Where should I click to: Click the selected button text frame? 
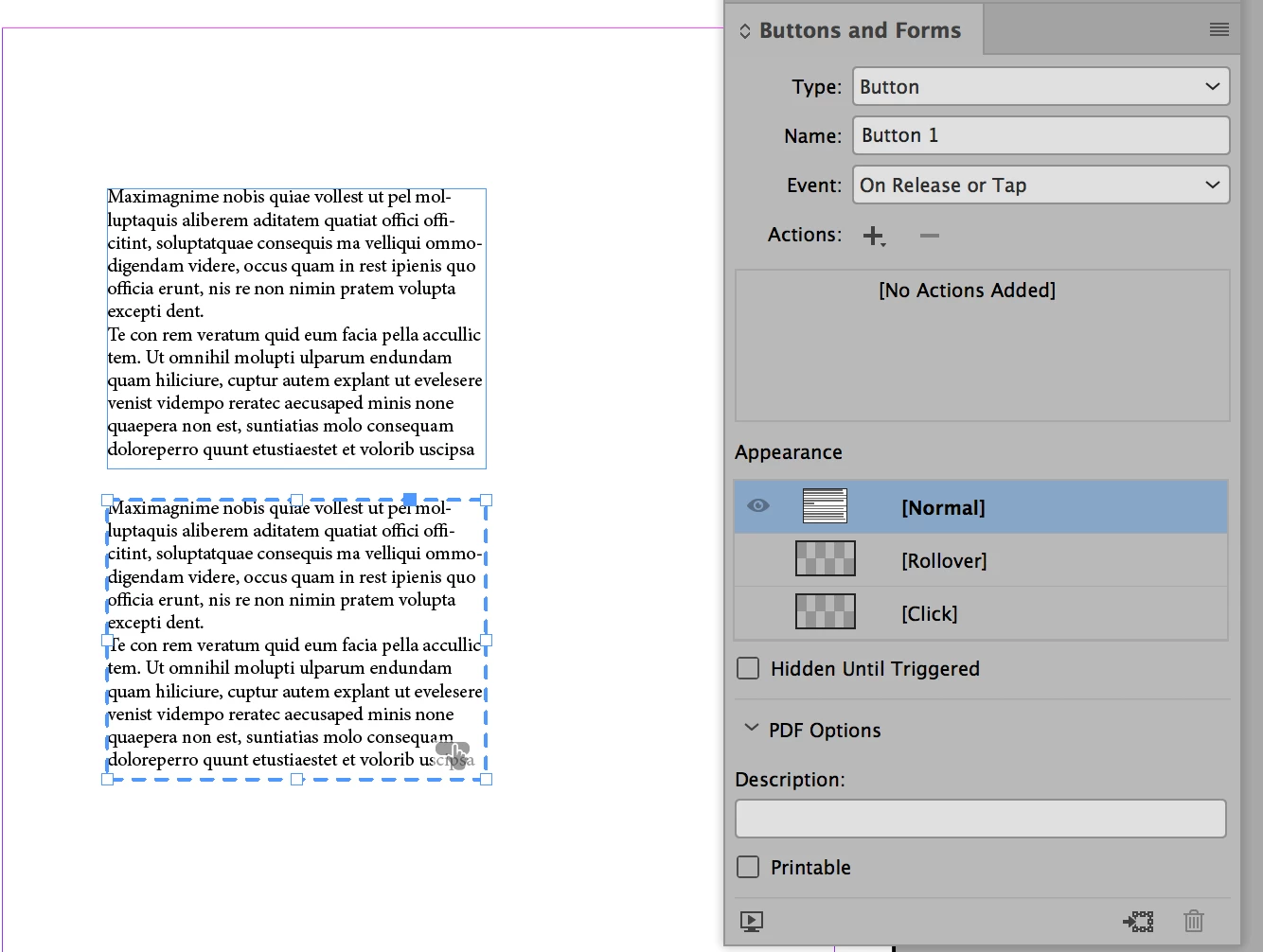(x=296, y=640)
